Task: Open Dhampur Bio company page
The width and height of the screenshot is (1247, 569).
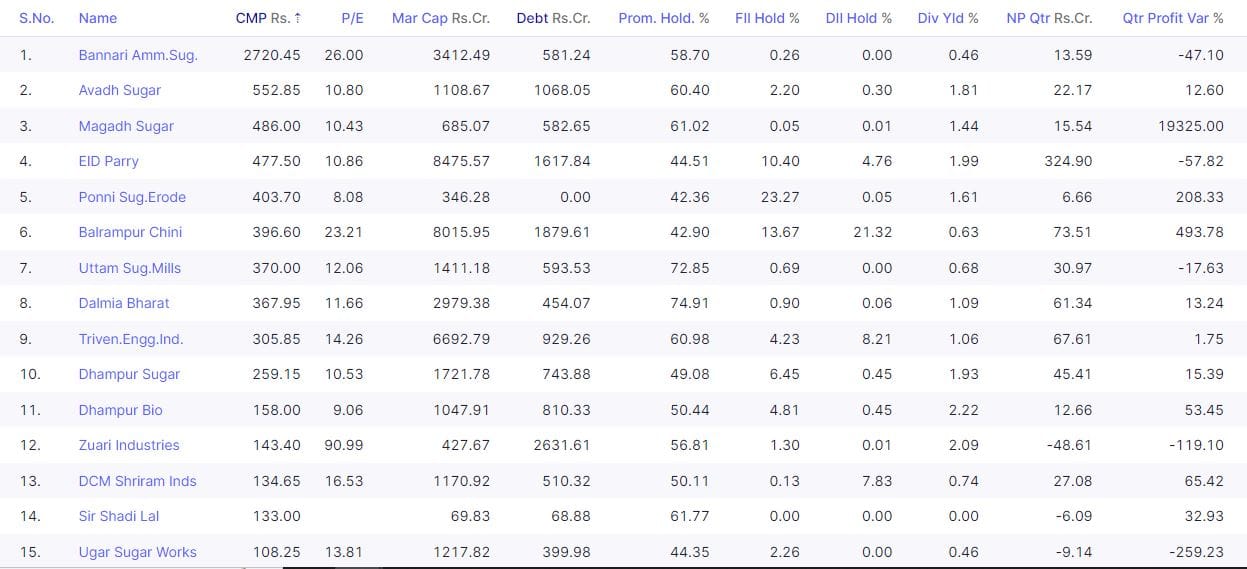Action: pyautogui.click(x=121, y=410)
